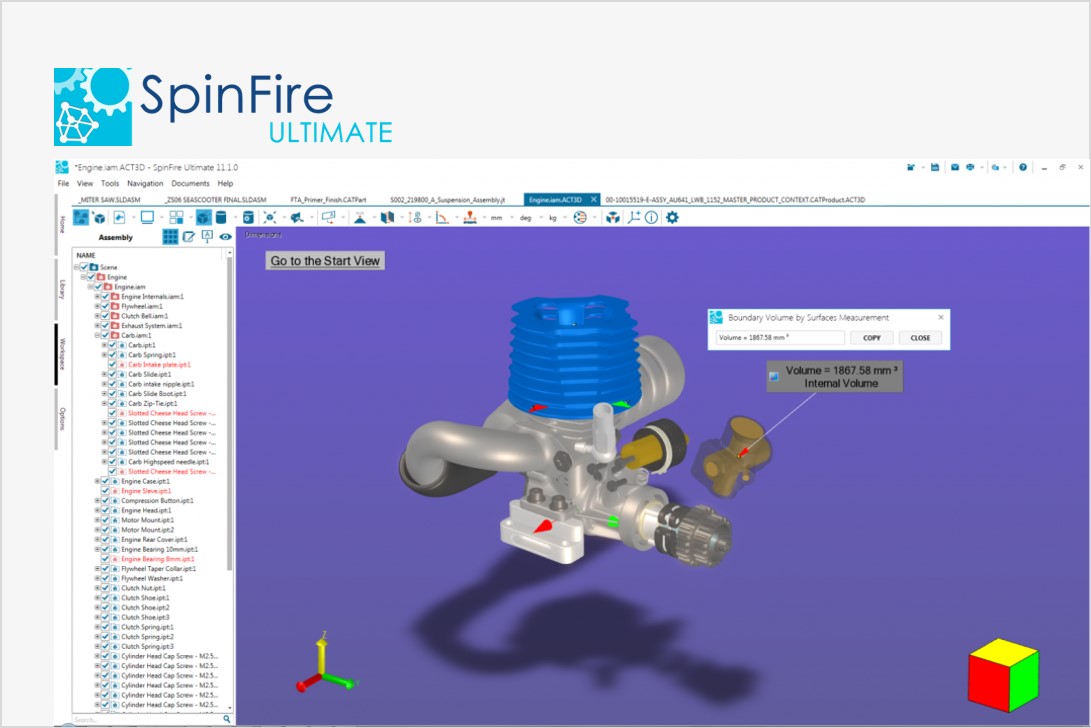Expand the Engine Internals.iam:1 node

click(x=97, y=297)
